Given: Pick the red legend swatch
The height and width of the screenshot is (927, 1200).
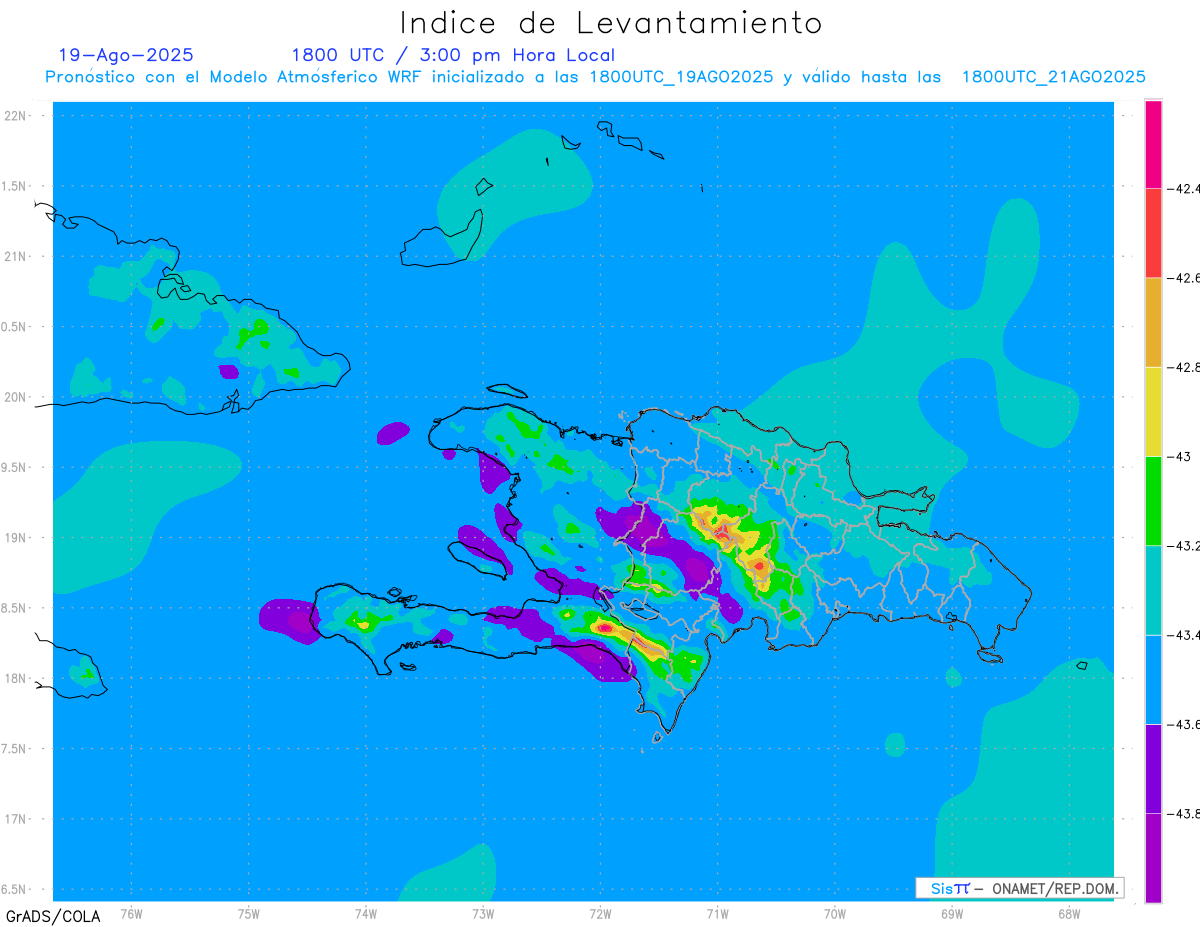Looking at the screenshot, I should 1153,233.
